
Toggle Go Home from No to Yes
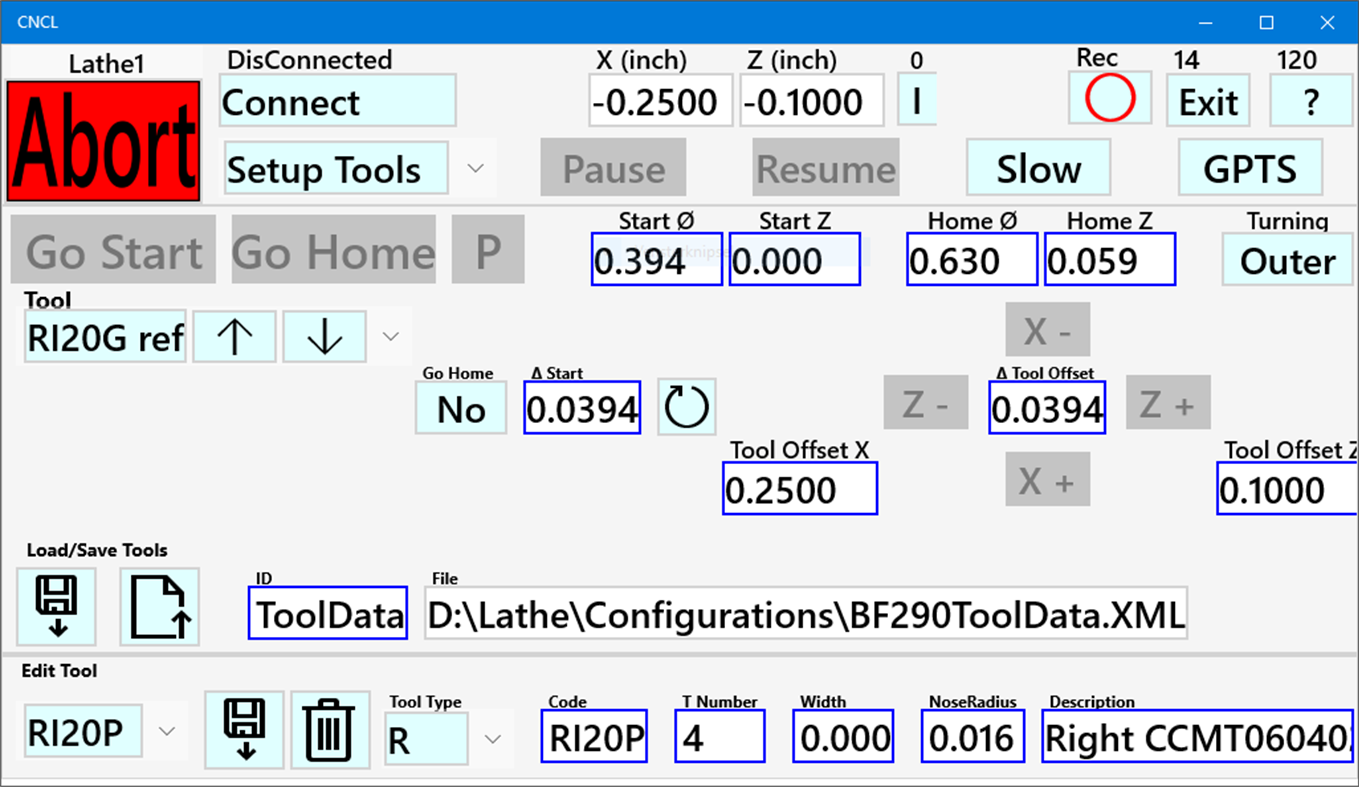coord(460,408)
